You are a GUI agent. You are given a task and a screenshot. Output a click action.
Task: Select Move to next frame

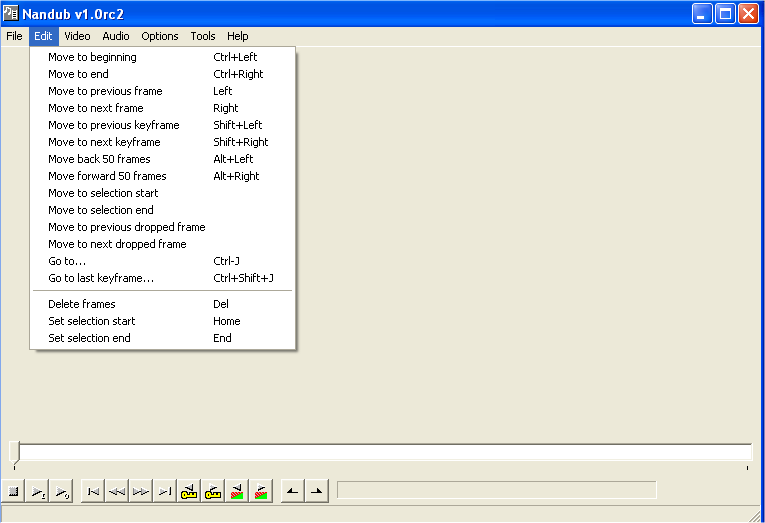[x=162, y=108]
